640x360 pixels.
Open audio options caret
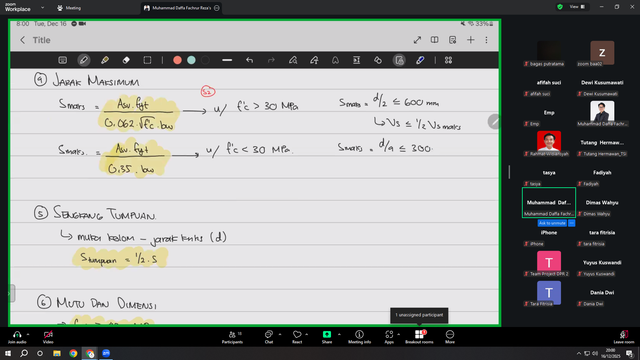click(x=28, y=334)
